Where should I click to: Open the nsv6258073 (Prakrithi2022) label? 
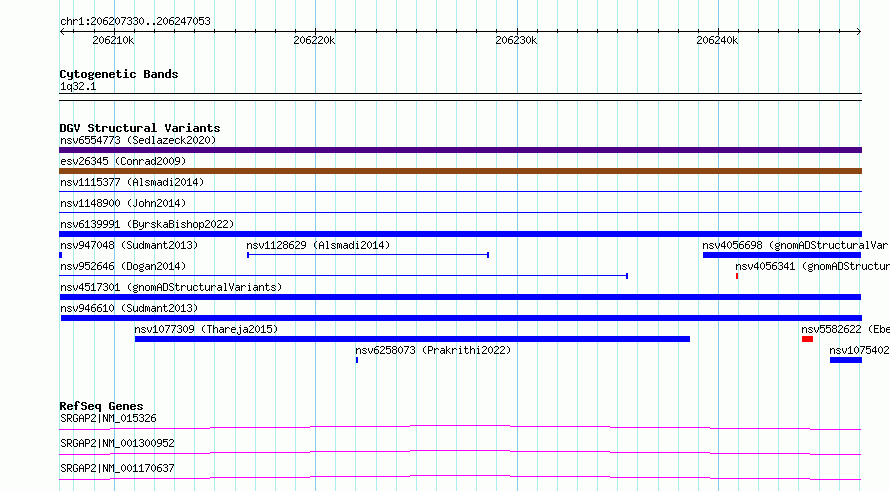(x=433, y=350)
